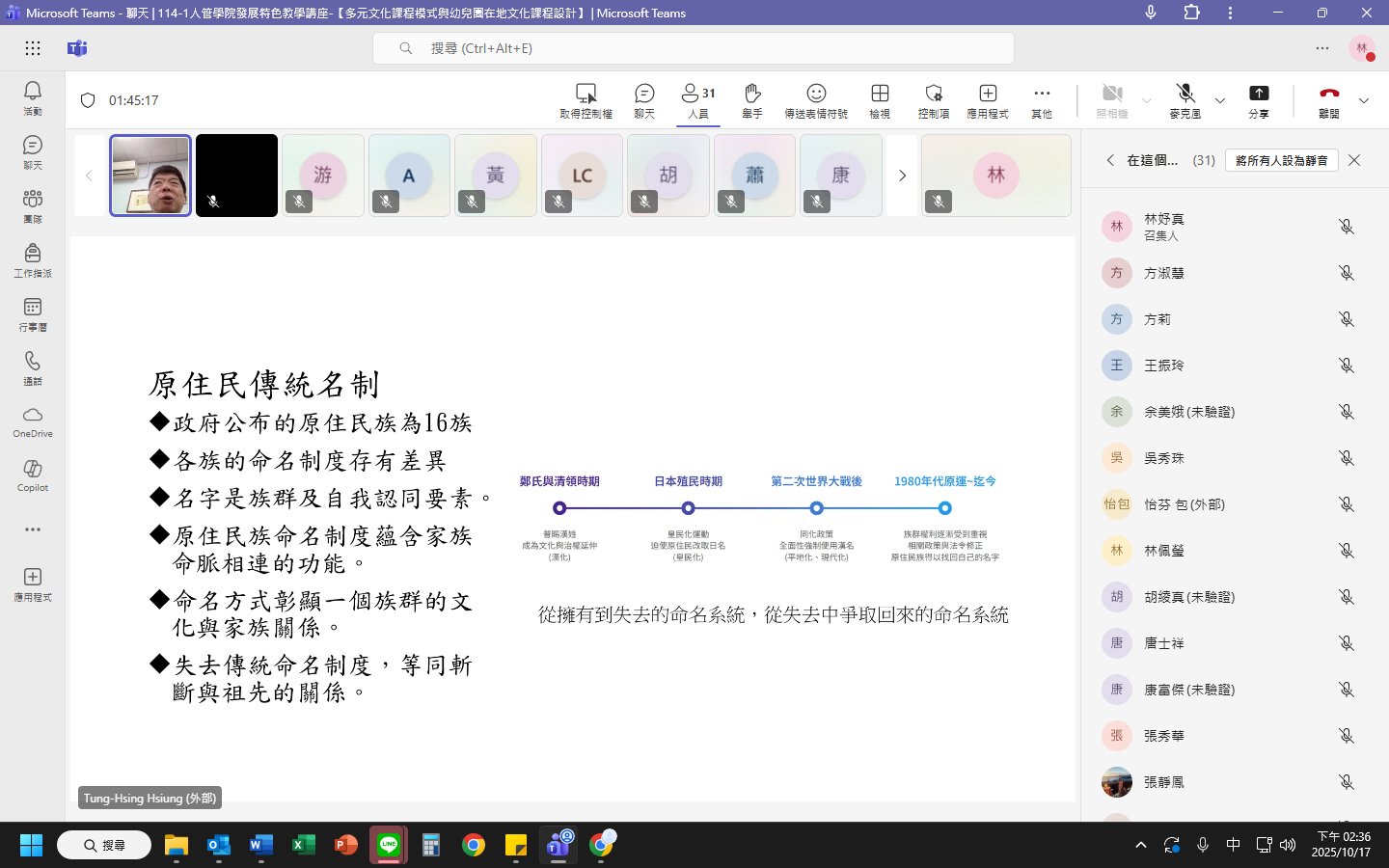1389x868 pixels.
Task: Open OneDrive in the left sidebar
Action: coord(33,420)
